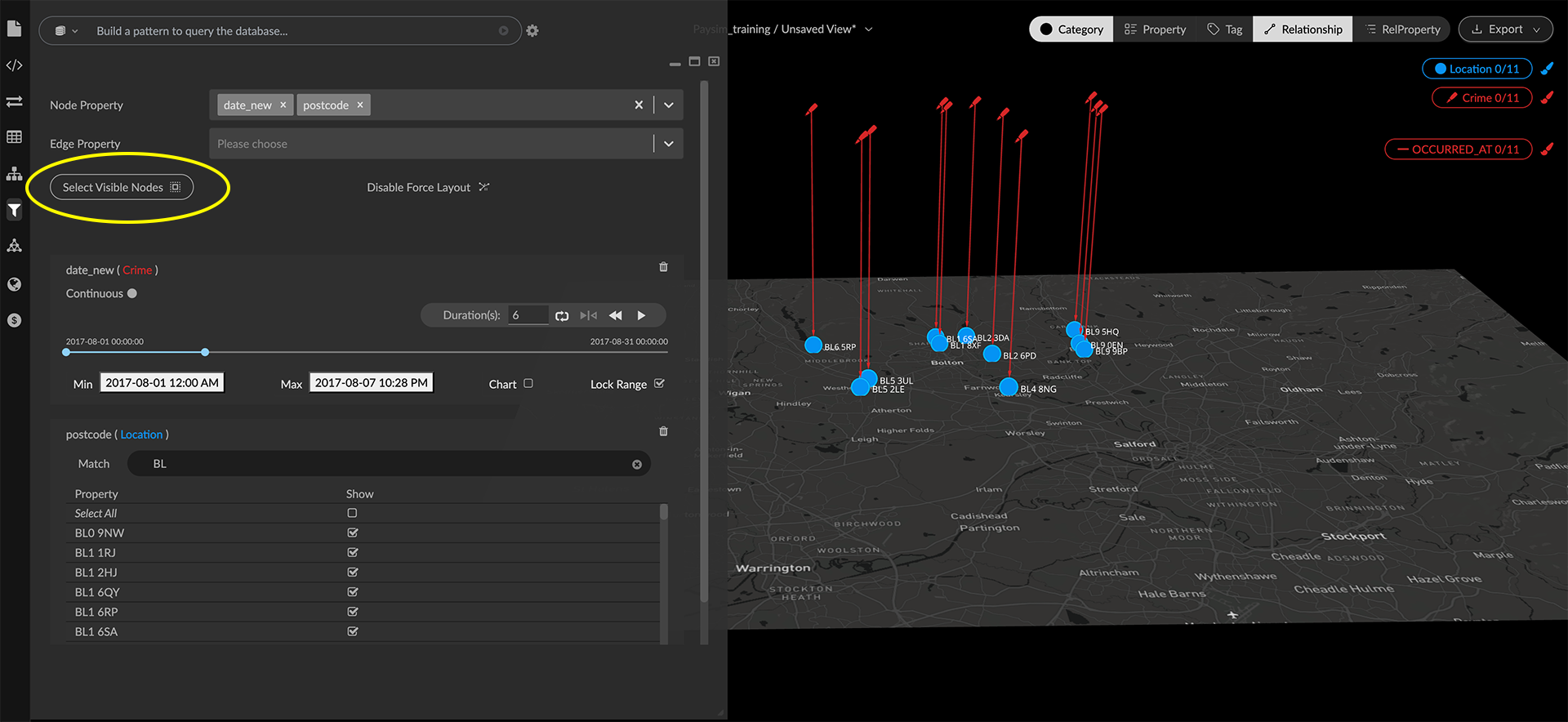Toggle the Chart checkbox

[528, 383]
